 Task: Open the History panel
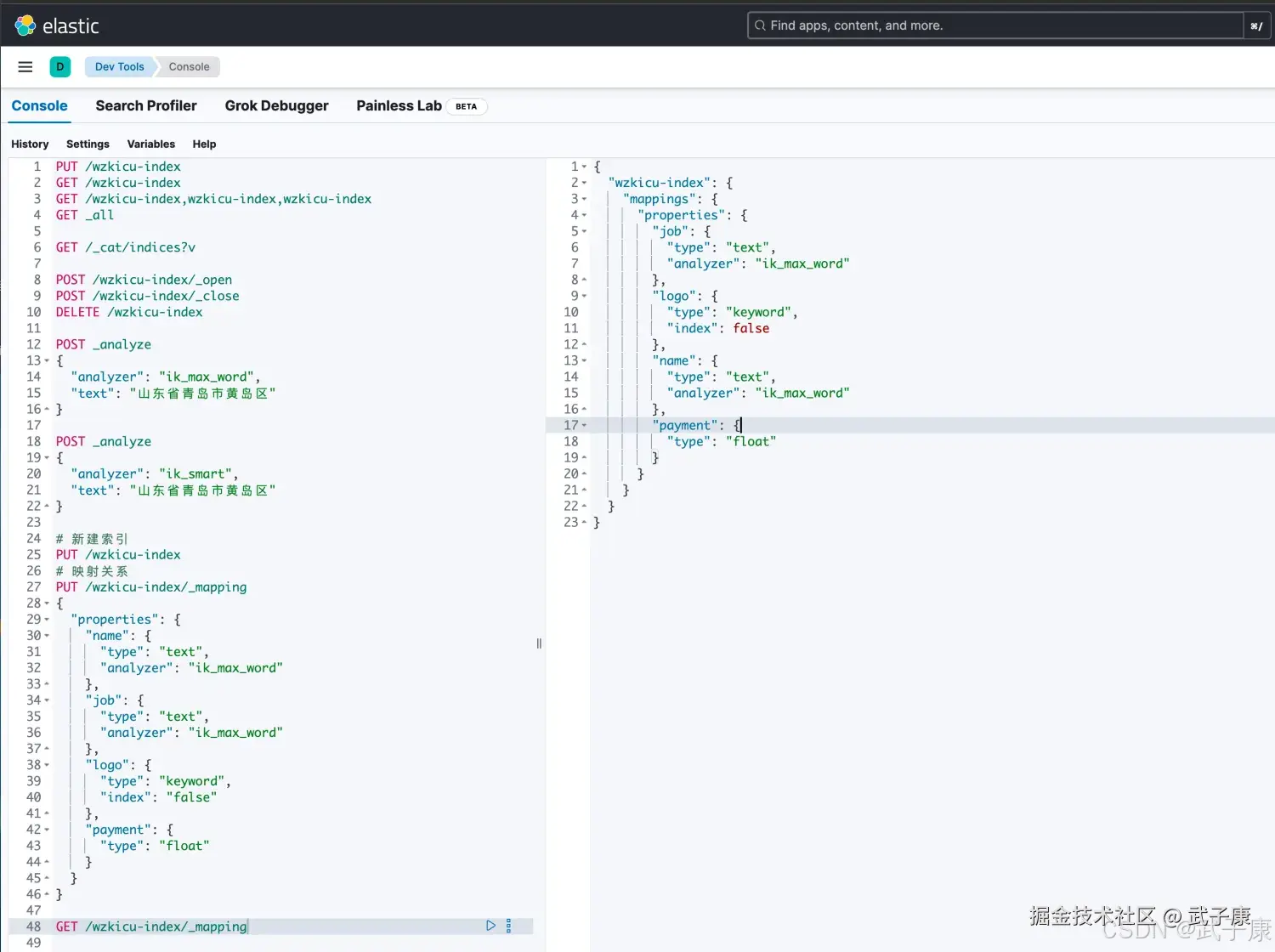[30, 144]
